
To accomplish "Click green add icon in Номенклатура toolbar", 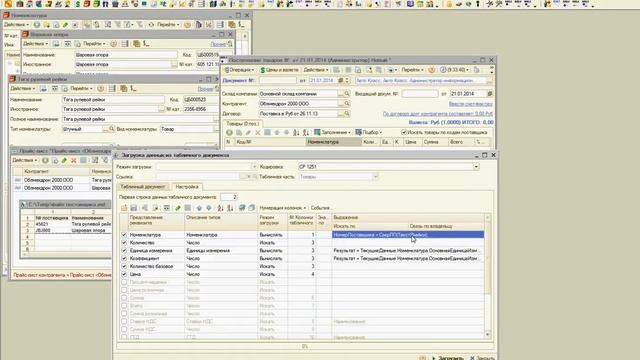I will [37, 25].
